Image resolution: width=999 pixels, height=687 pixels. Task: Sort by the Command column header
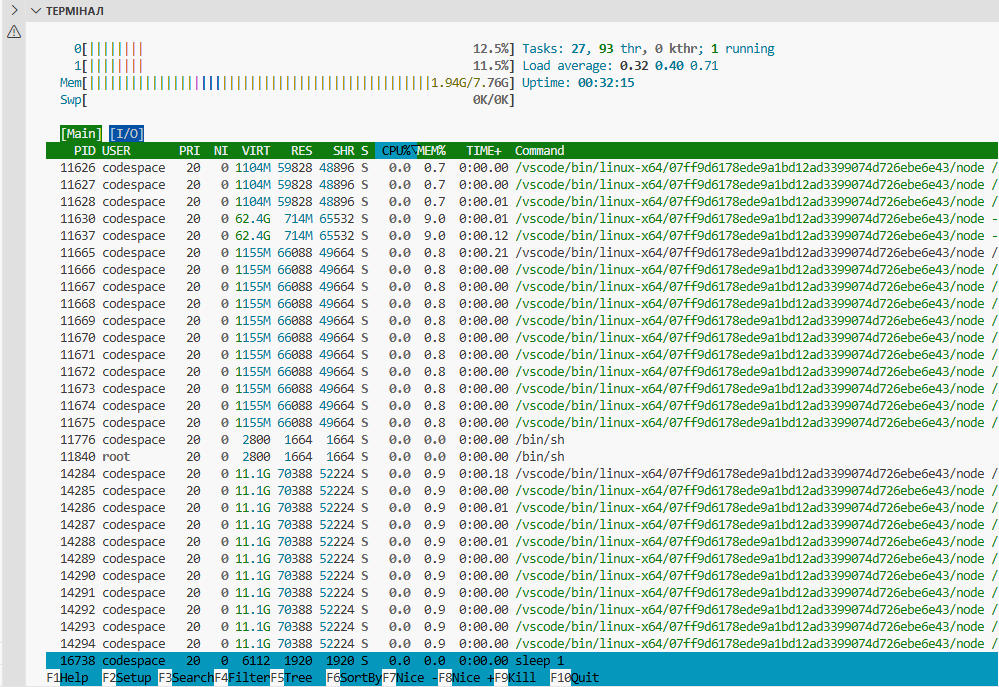539,150
